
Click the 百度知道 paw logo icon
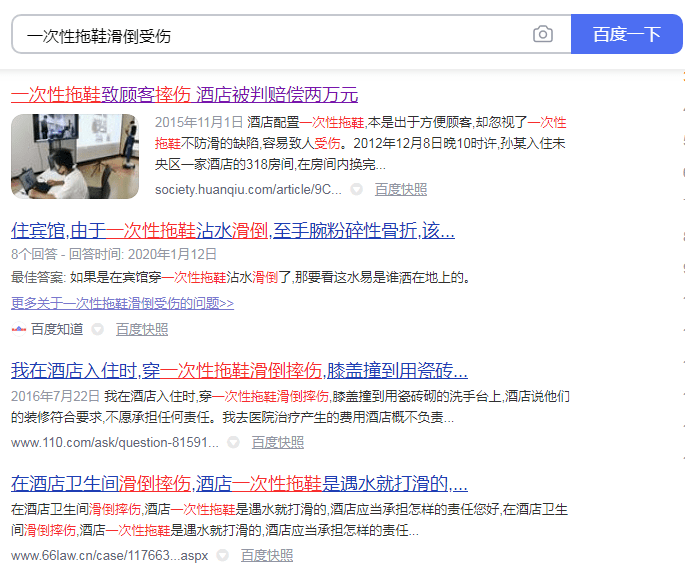coord(18,329)
